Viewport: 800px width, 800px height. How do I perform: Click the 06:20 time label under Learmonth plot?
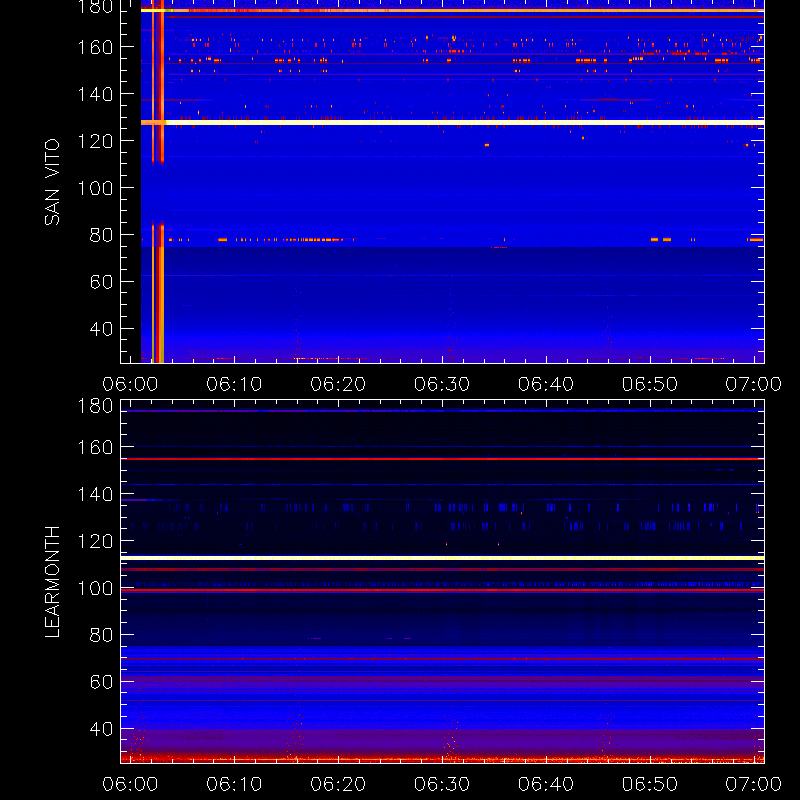[x=338, y=784]
